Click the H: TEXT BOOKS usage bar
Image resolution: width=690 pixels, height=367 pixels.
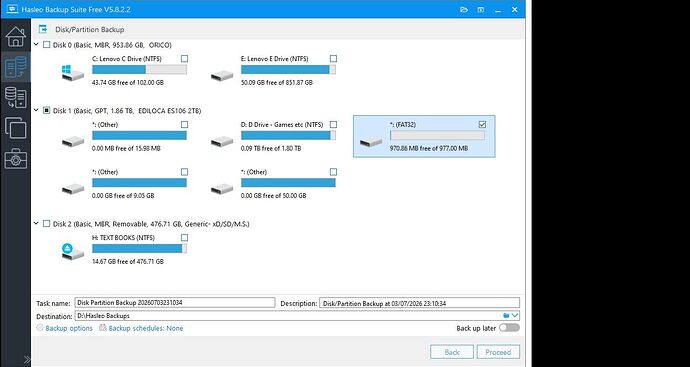coord(139,249)
